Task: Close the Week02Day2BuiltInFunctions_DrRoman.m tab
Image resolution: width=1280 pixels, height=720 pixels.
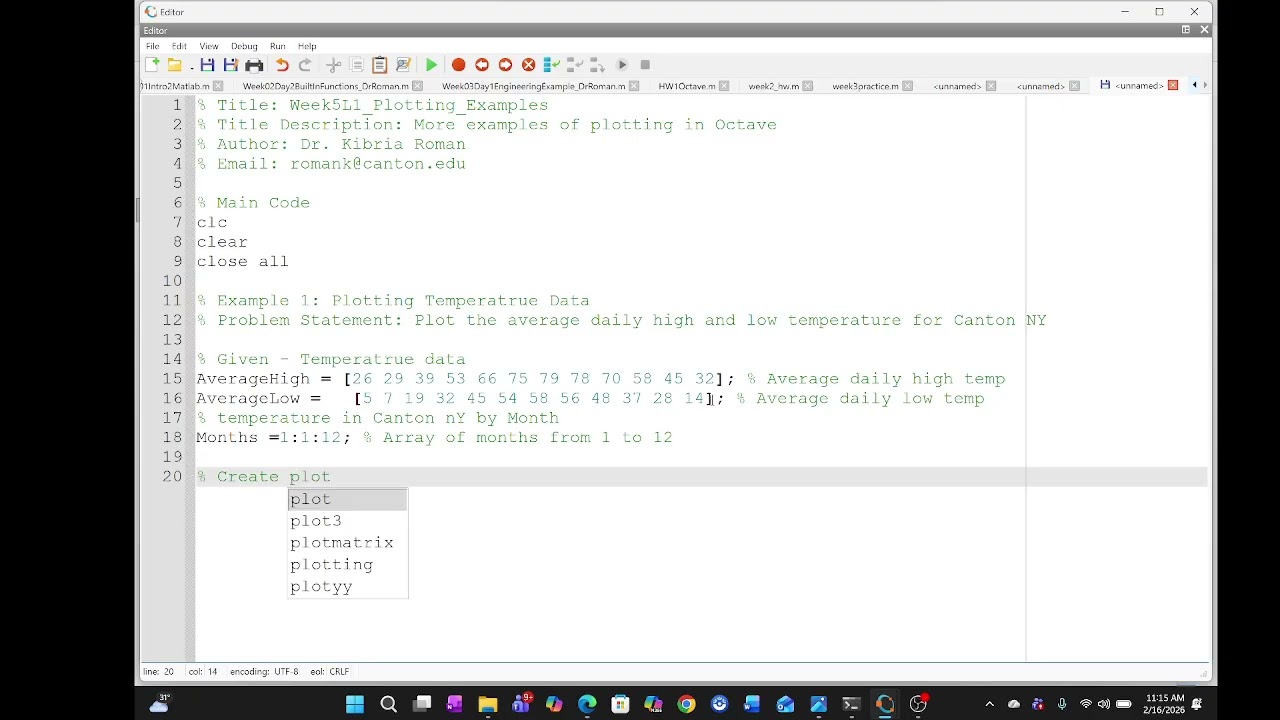Action: 418,86
